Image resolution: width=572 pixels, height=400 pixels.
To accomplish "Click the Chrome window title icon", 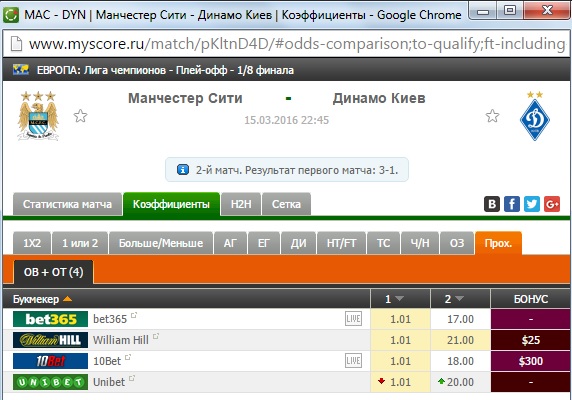I will 11,15.
